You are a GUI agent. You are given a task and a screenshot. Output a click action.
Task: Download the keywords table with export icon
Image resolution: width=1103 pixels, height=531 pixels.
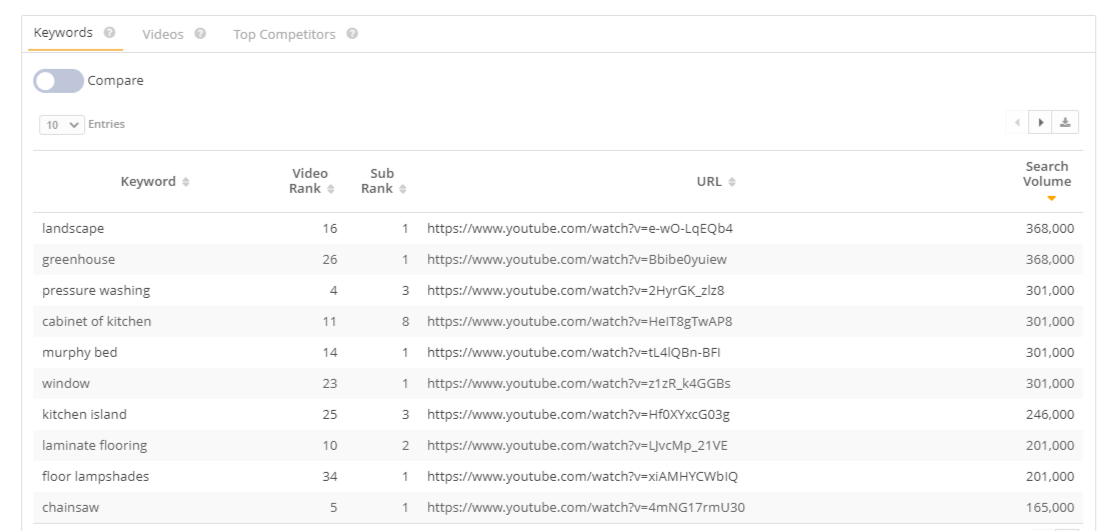pos(1065,122)
